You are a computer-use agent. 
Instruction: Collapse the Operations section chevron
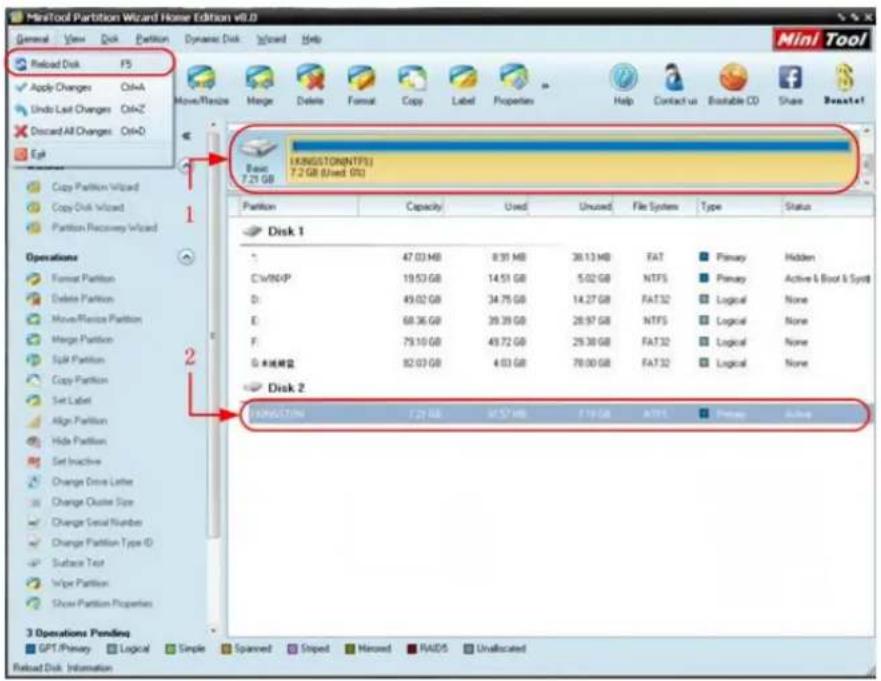click(186, 257)
